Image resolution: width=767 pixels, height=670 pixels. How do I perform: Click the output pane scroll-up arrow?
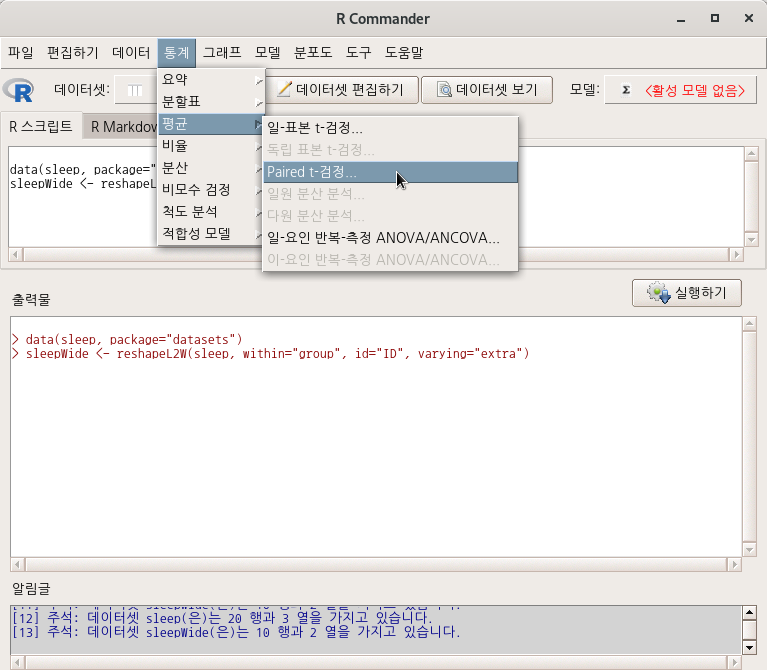(750, 324)
